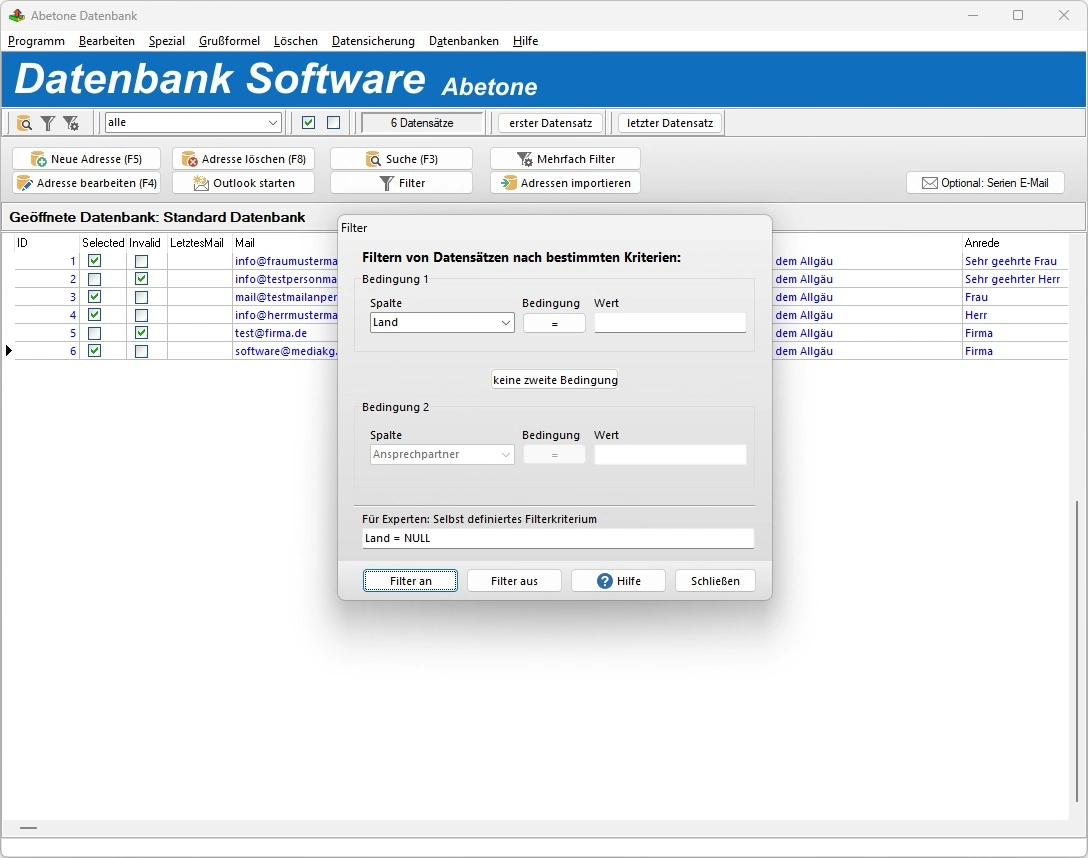Click the '=' operator in Bedingung 2
Viewport: 1088px width, 858px height.
pos(554,455)
